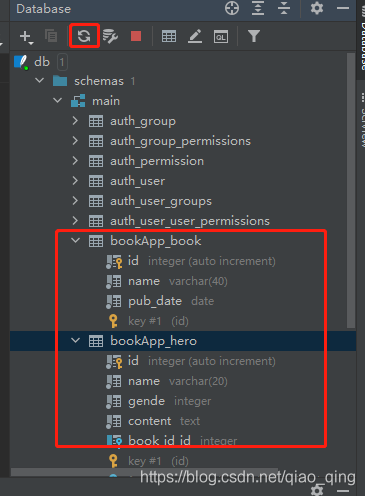
Task: Expand the auth_user_user_permissions table
Action: pos(75,221)
